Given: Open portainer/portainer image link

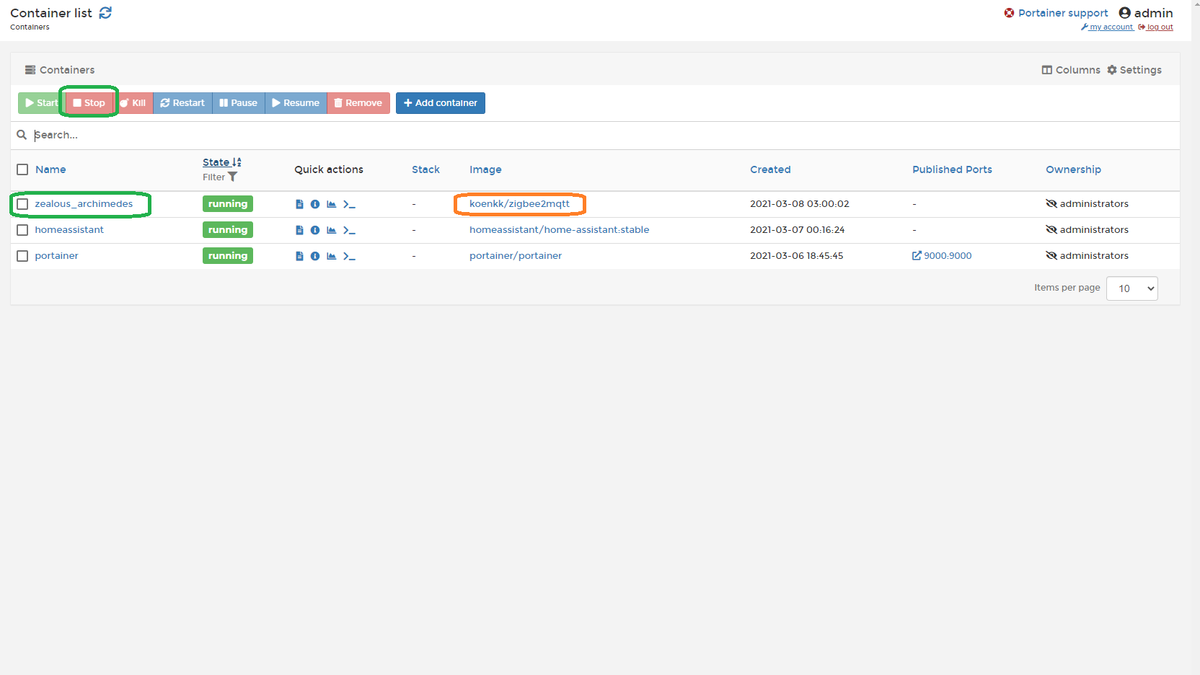Looking at the screenshot, I should coord(515,256).
